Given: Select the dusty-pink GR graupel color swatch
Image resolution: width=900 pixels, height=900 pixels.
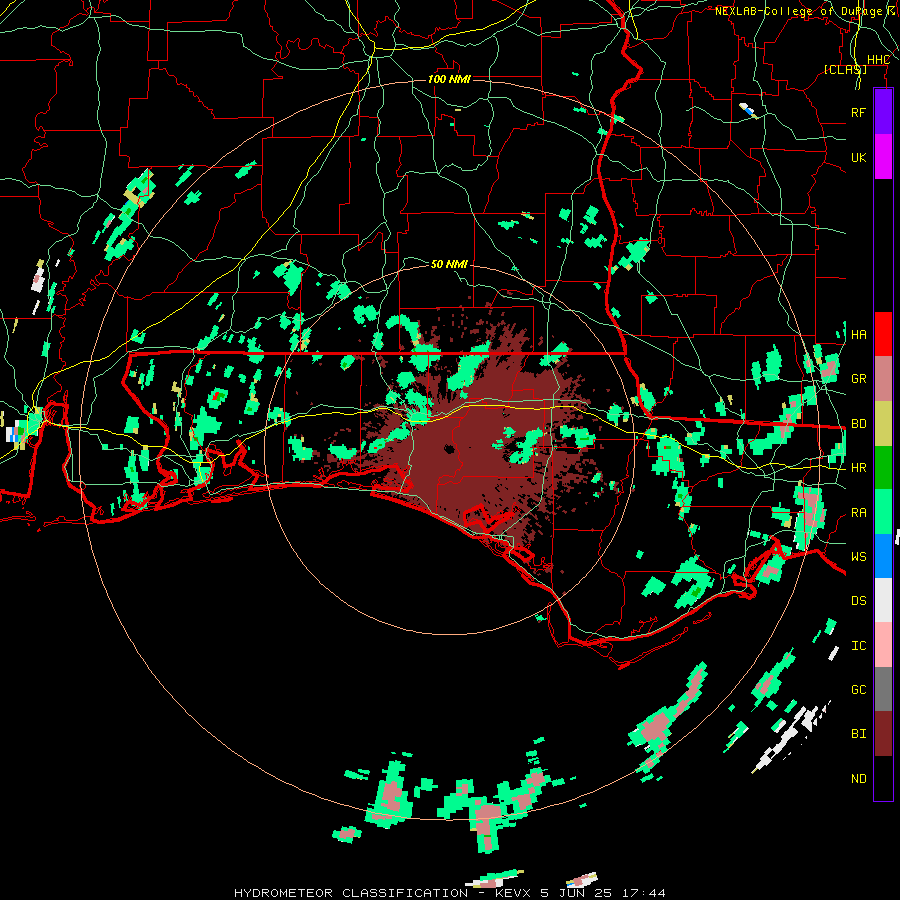Looking at the screenshot, I should tap(883, 379).
